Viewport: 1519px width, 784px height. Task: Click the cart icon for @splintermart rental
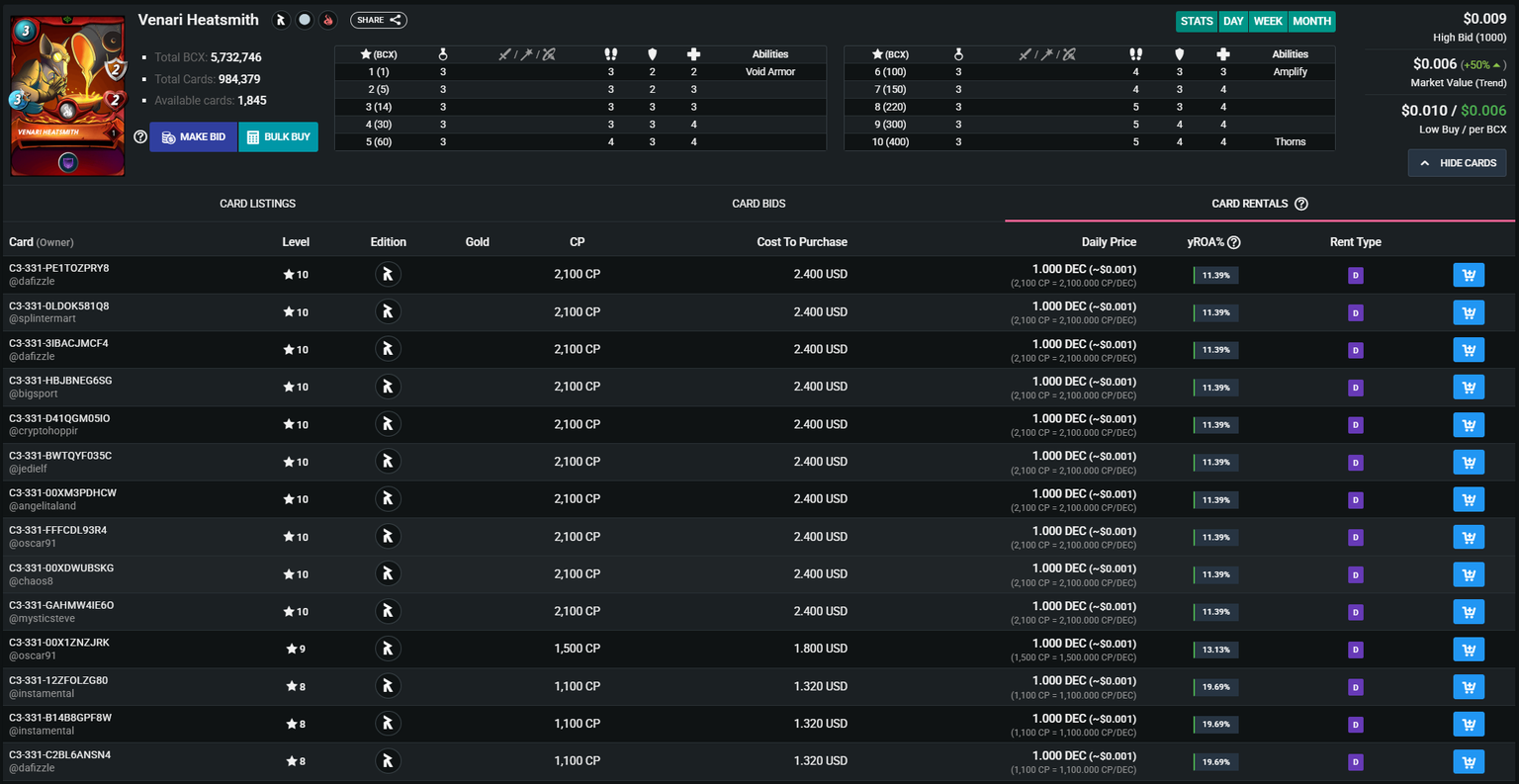[1469, 312]
